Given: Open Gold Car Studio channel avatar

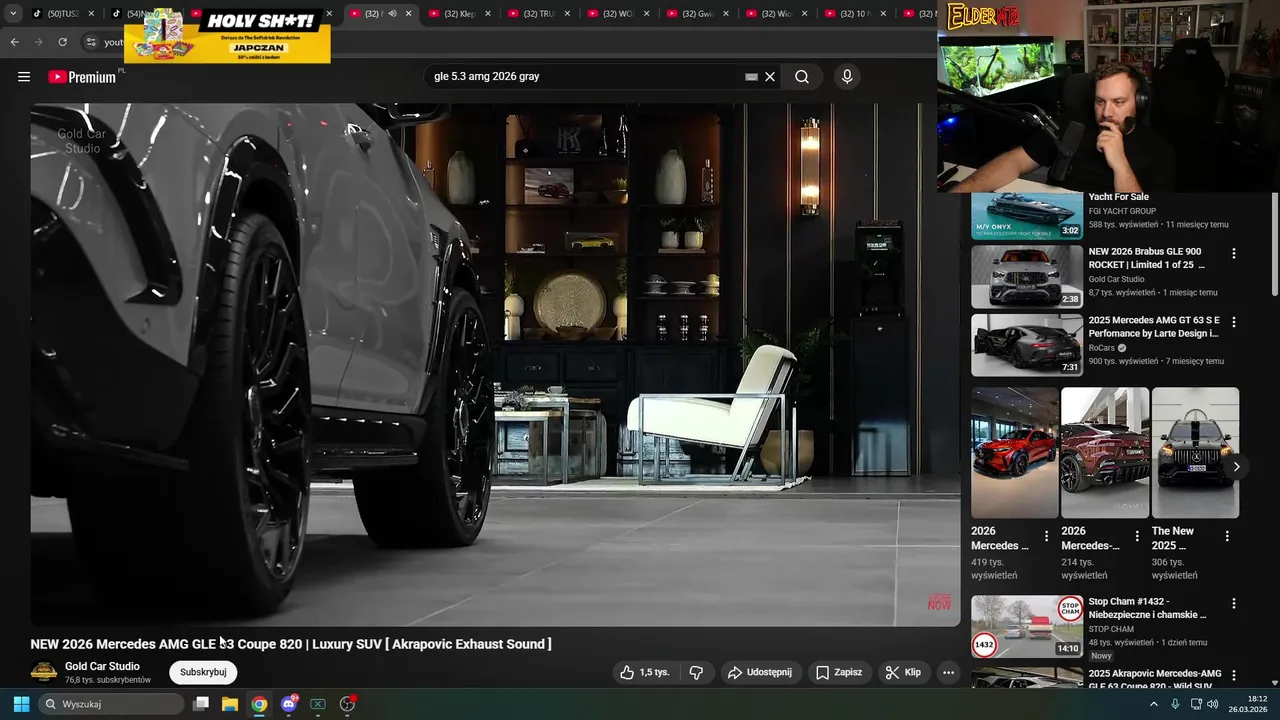Looking at the screenshot, I should pos(44,672).
